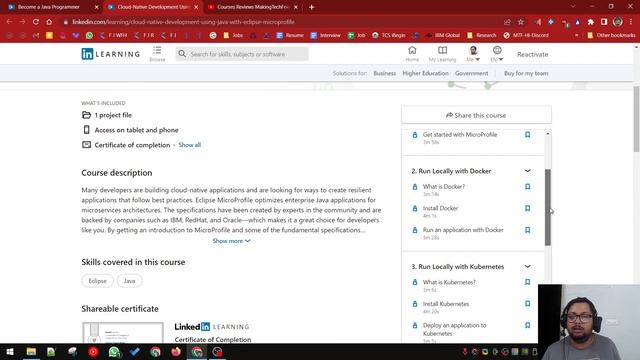This screenshot has width=640, height=360.
Task: Collapse '3. Run Locally with Kubernetes' section
Action: coord(527,267)
